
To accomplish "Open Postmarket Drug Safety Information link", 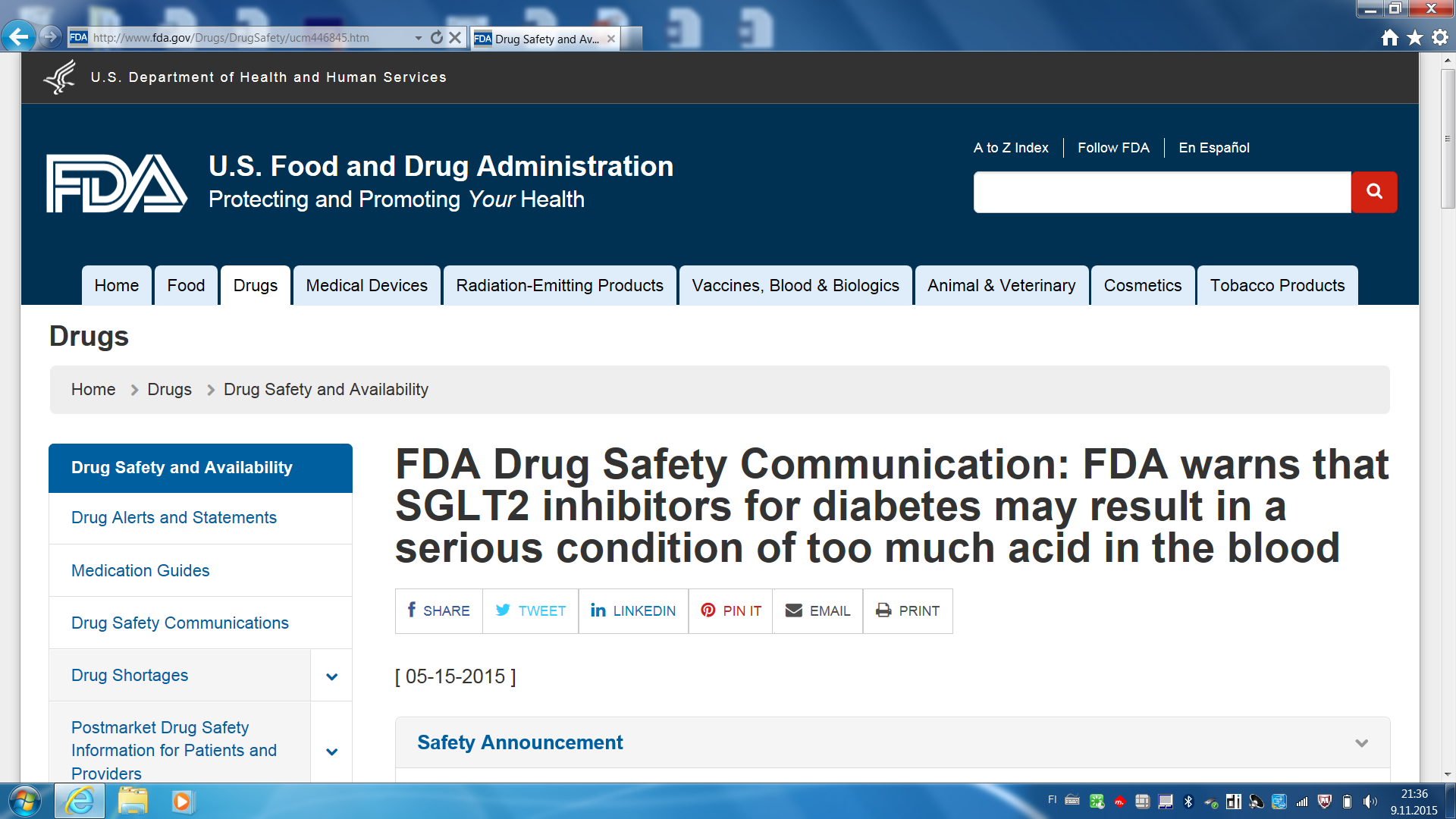I will coord(174,750).
